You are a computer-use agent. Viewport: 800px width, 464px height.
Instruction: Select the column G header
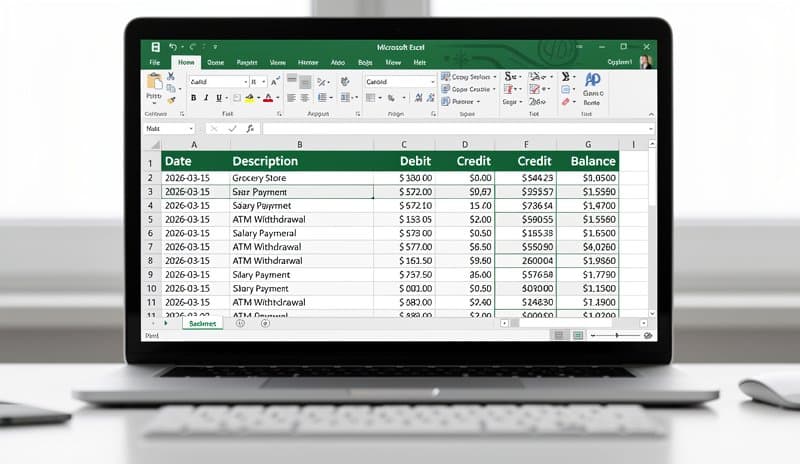pos(588,144)
